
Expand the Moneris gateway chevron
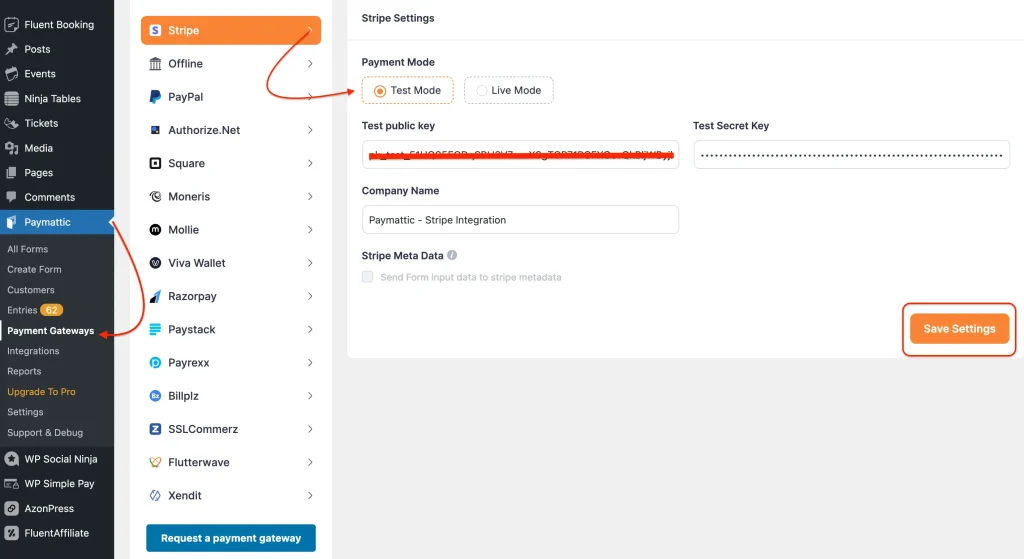pyautogui.click(x=310, y=197)
